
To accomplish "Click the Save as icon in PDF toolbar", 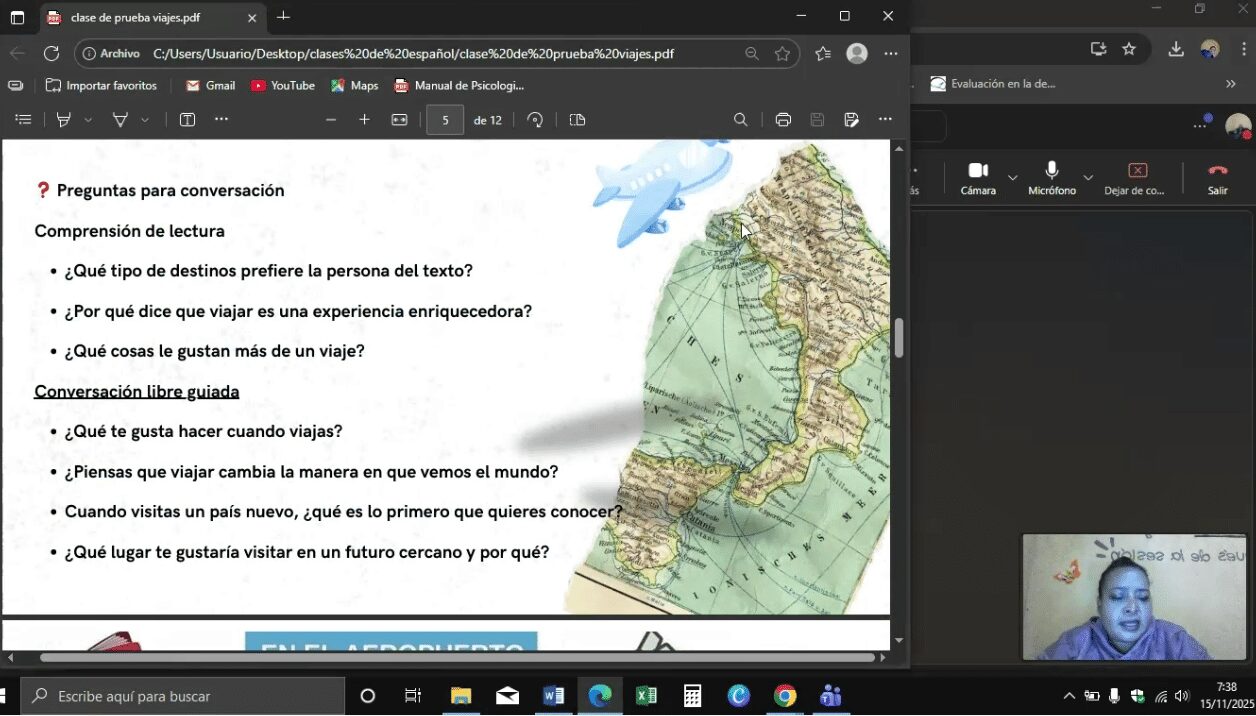I will click(851, 120).
